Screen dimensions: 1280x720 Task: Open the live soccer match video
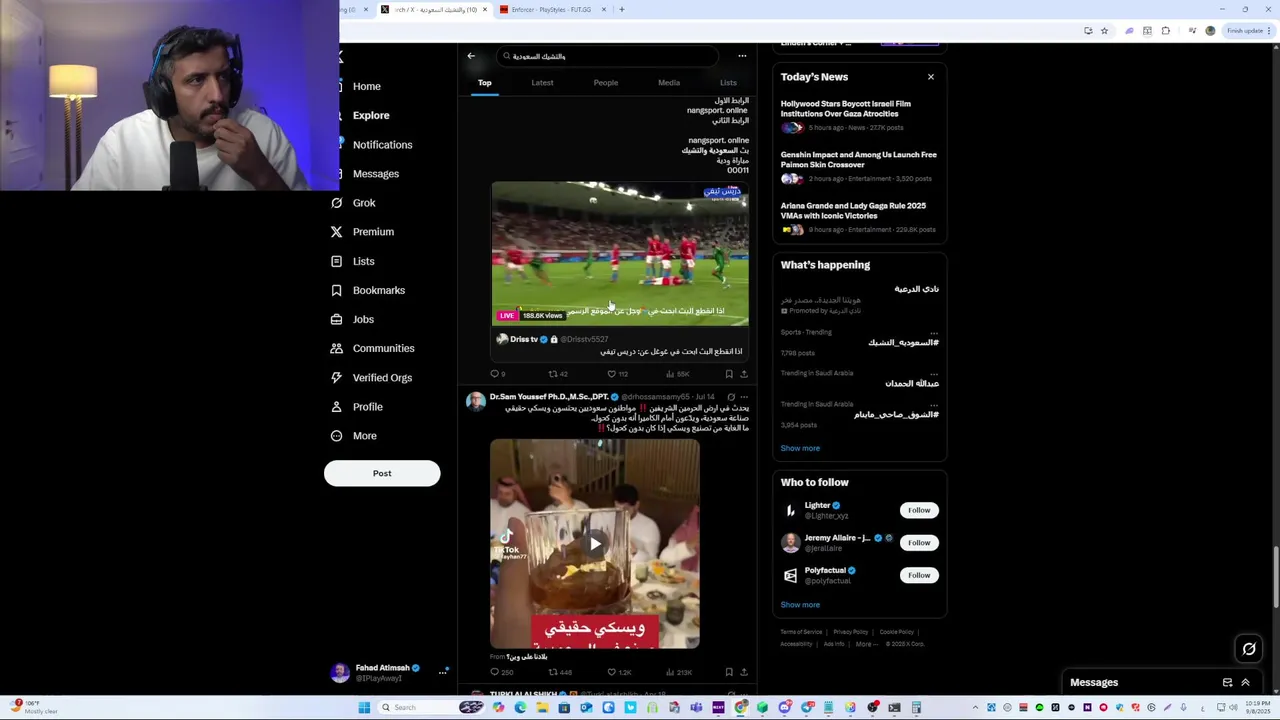(x=619, y=253)
